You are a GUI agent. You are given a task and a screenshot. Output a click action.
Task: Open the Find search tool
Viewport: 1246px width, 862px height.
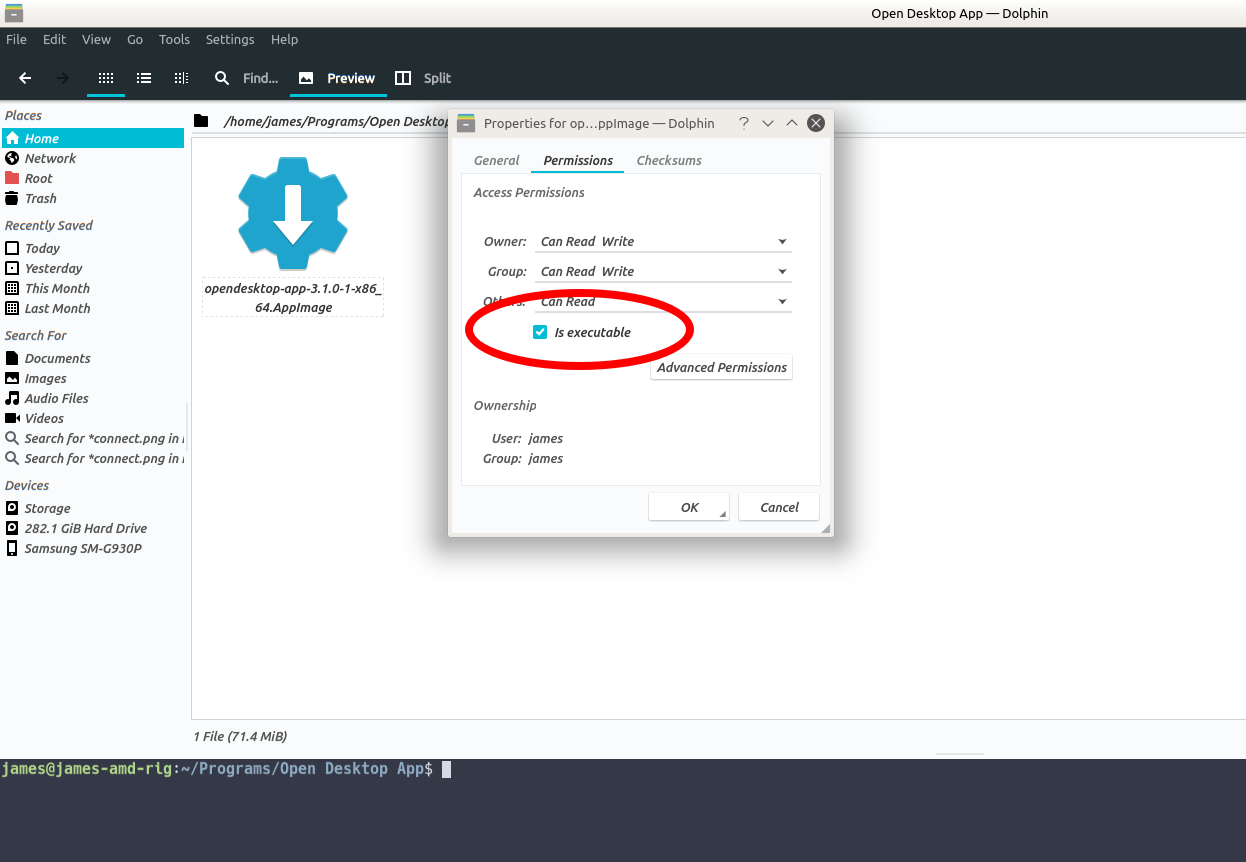[246, 78]
